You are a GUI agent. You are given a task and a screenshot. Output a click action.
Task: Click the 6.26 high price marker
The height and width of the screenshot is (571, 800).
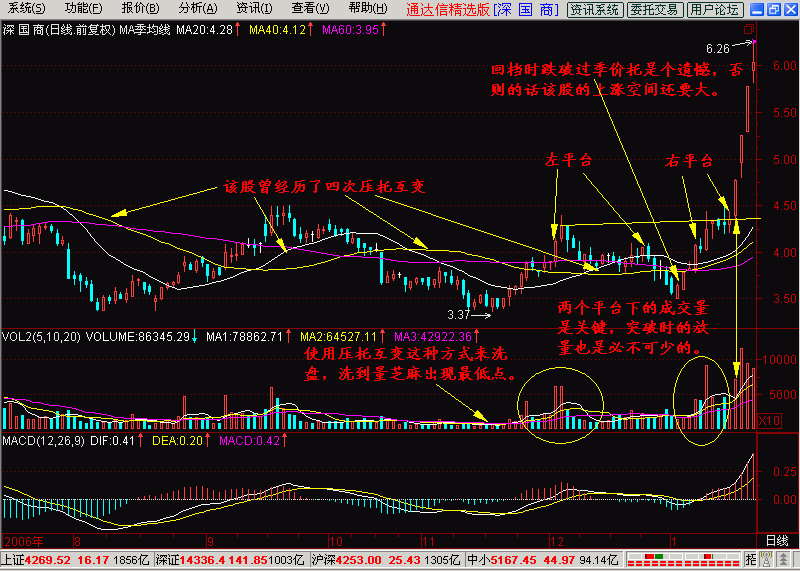(x=718, y=49)
